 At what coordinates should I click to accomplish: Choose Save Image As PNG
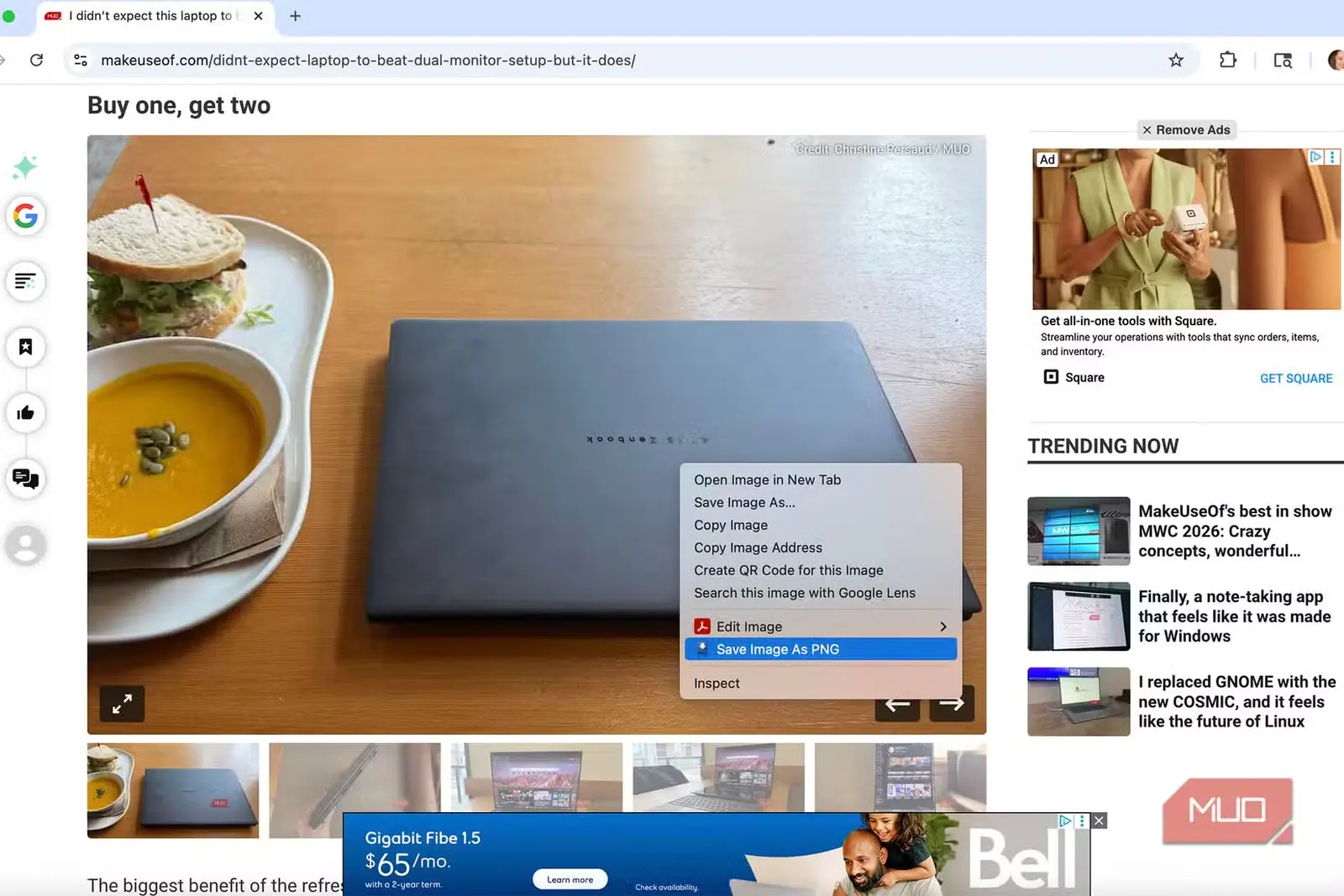coord(821,649)
